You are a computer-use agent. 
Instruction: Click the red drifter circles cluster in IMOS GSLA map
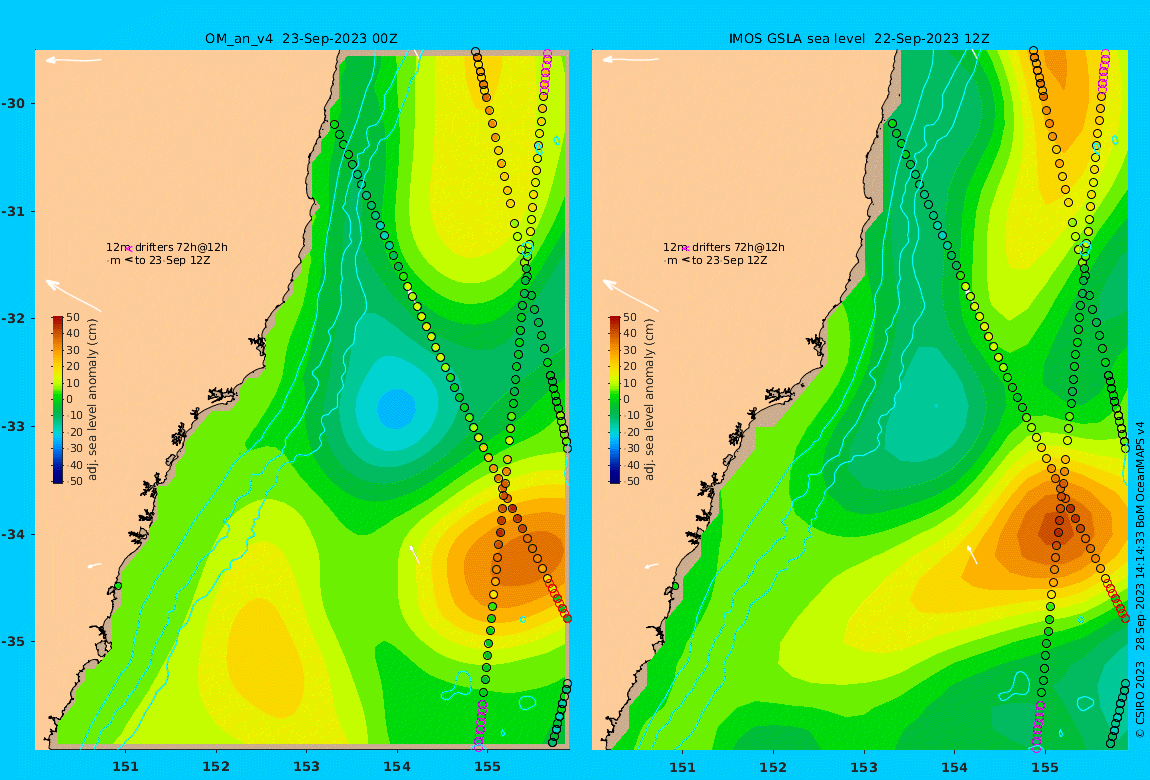pyautogui.click(x=1116, y=599)
